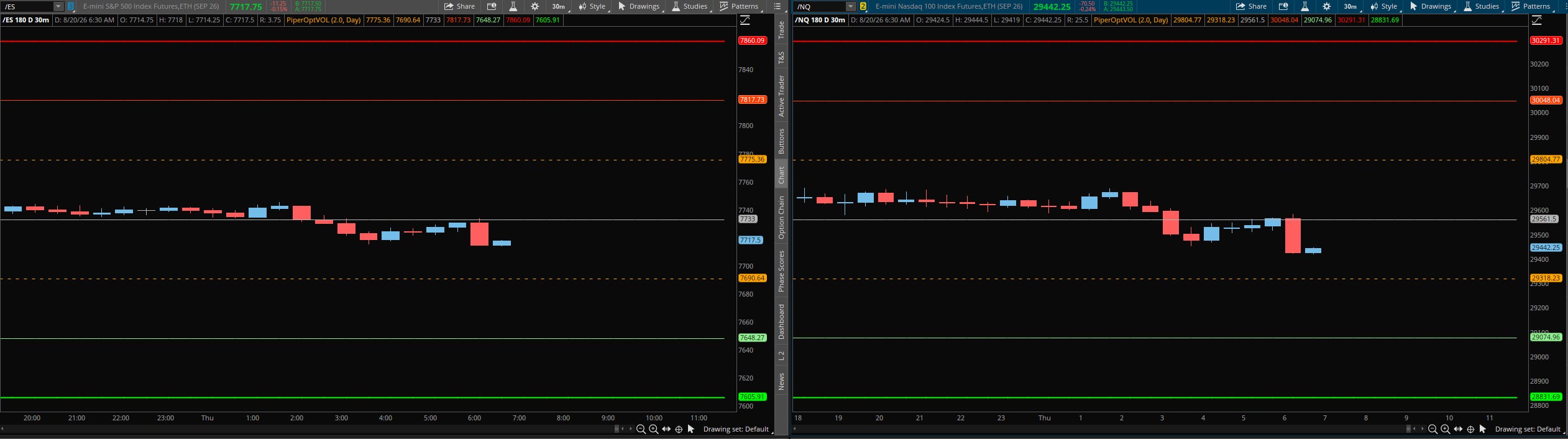This screenshot has width=1568, height=439.
Task: Open the Drawings dropdown on /ES chart
Action: point(640,6)
